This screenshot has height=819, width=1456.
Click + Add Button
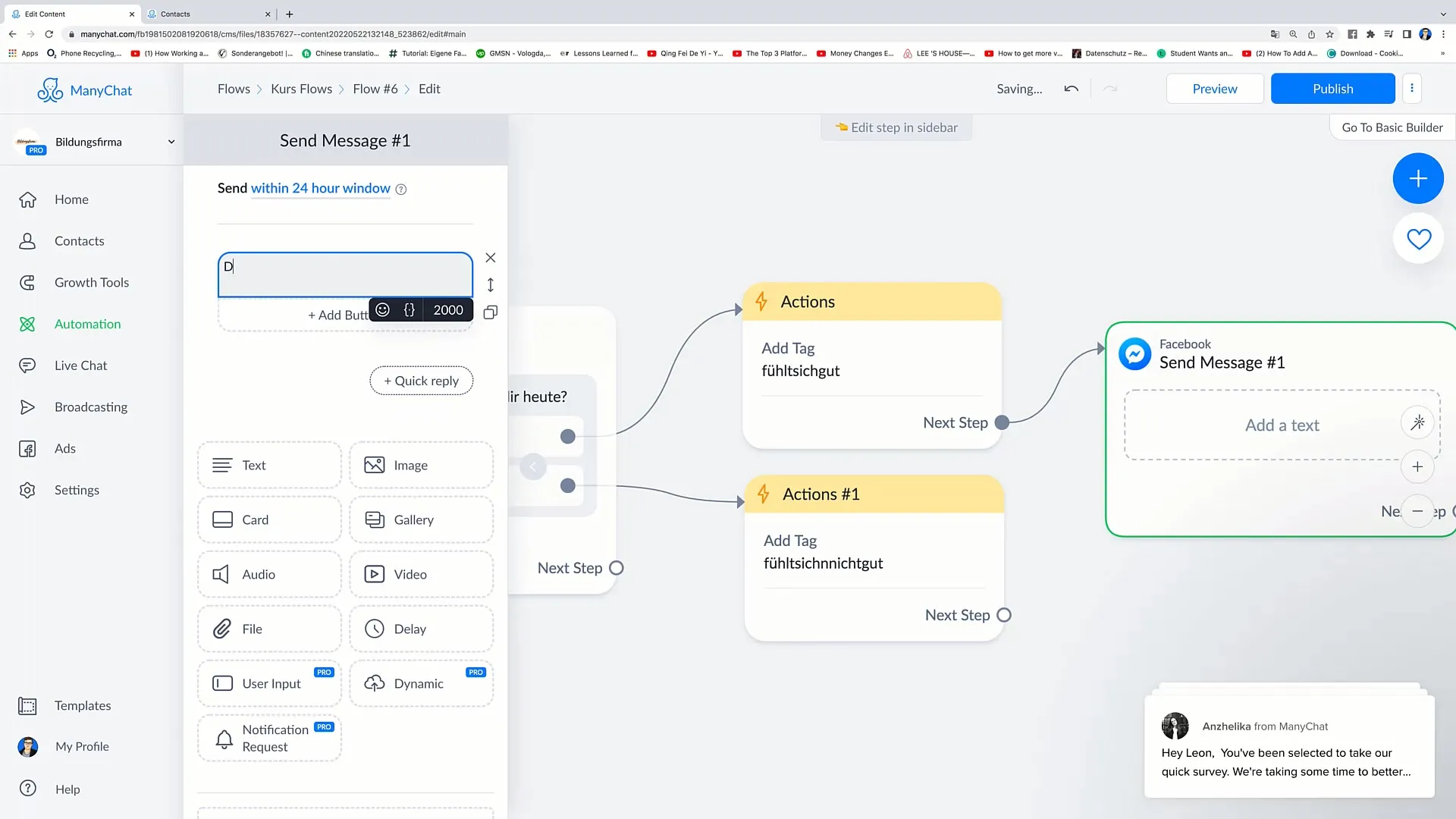click(x=337, y=315)
